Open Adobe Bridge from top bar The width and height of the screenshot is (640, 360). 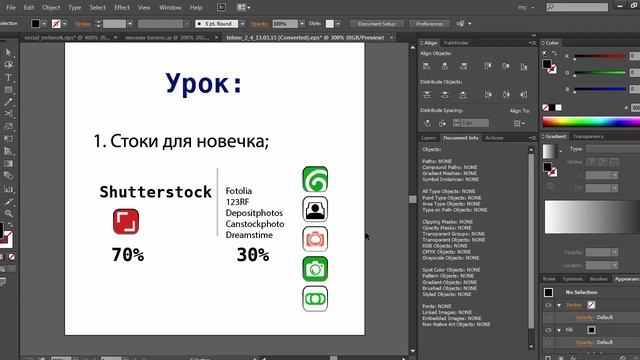tap(221, 7)
